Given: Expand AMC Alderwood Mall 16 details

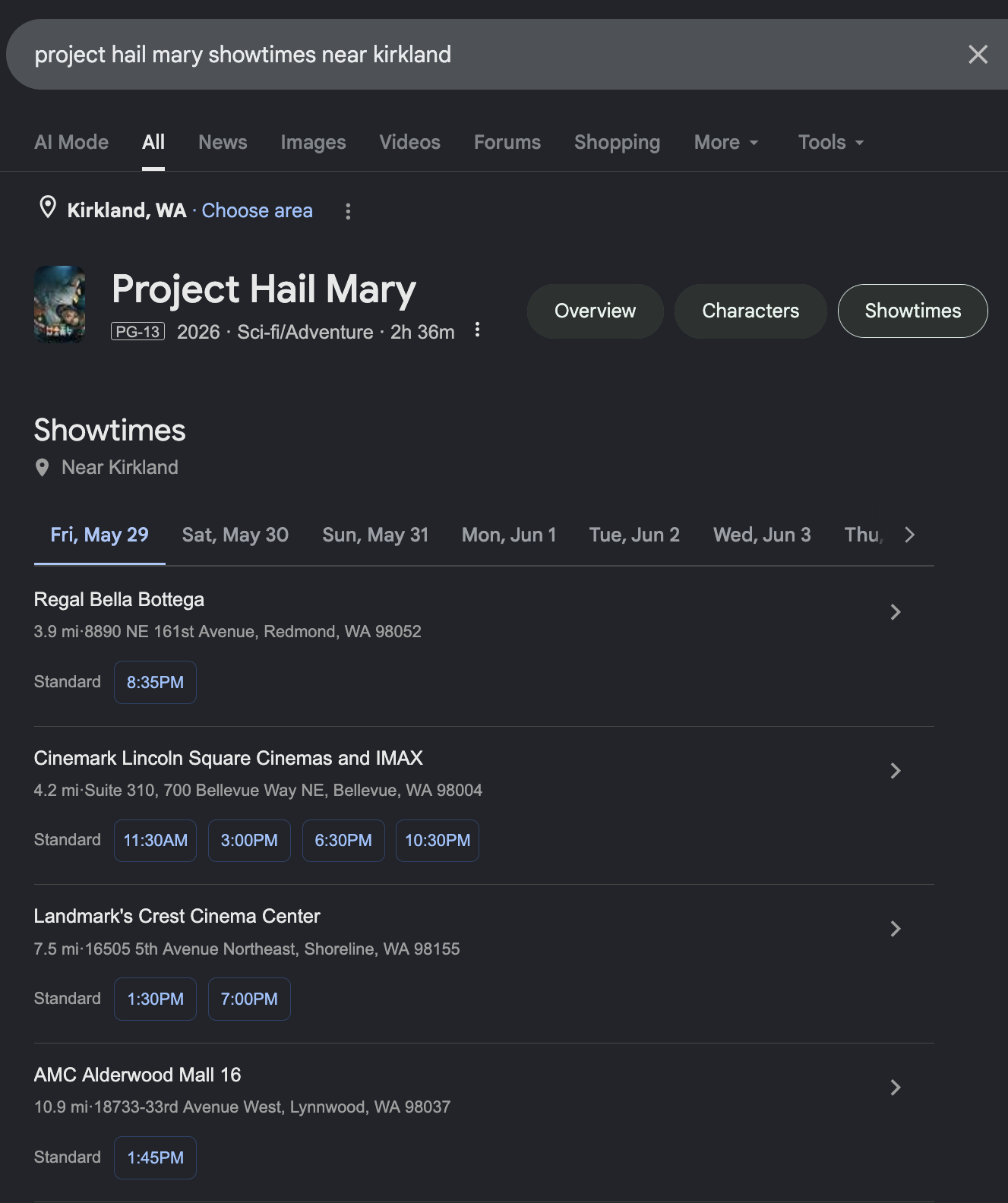Looking at the screenshot, I should (x=896, y=1088).
